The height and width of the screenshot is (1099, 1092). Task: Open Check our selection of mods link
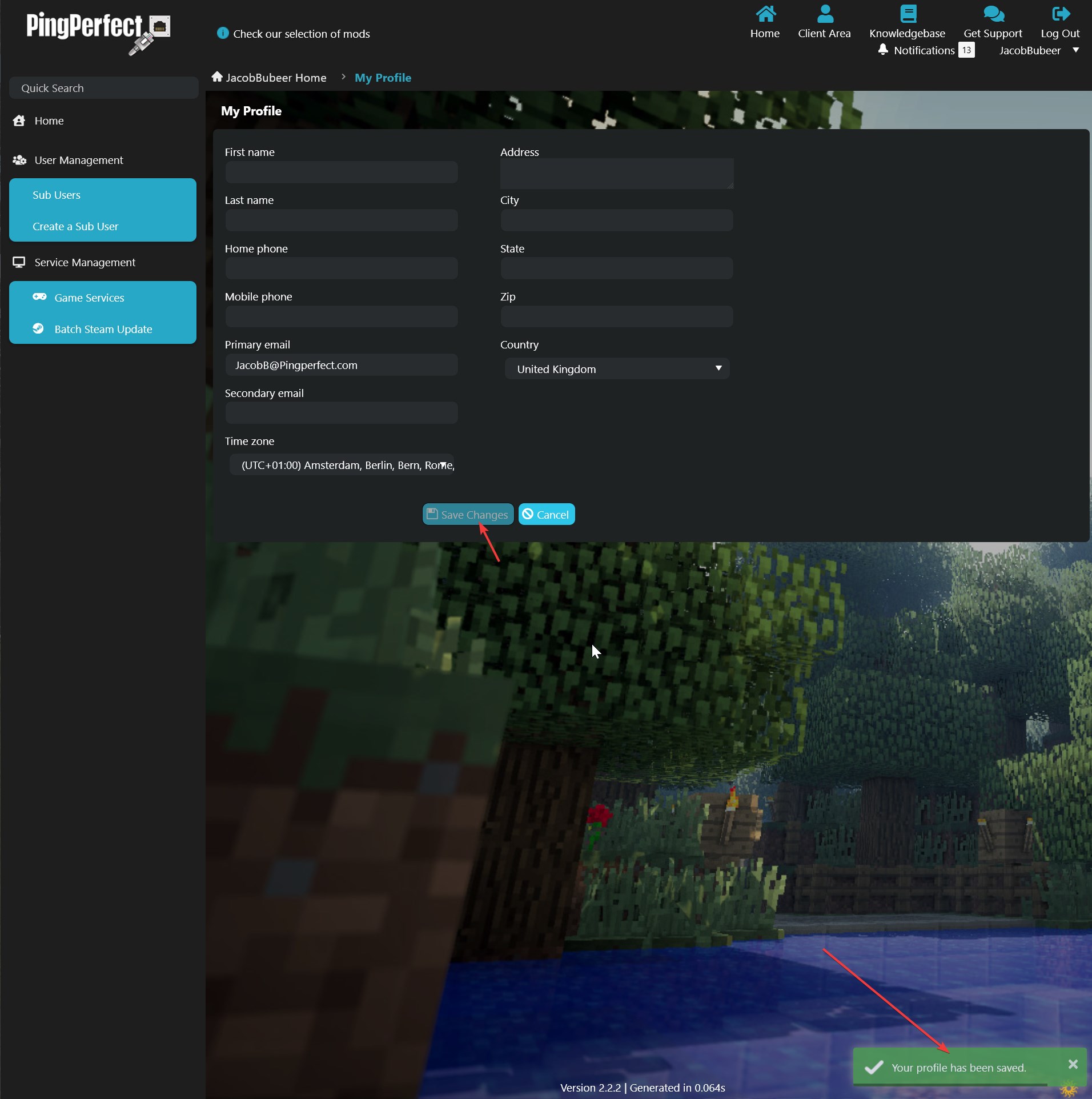click(302, 34)
